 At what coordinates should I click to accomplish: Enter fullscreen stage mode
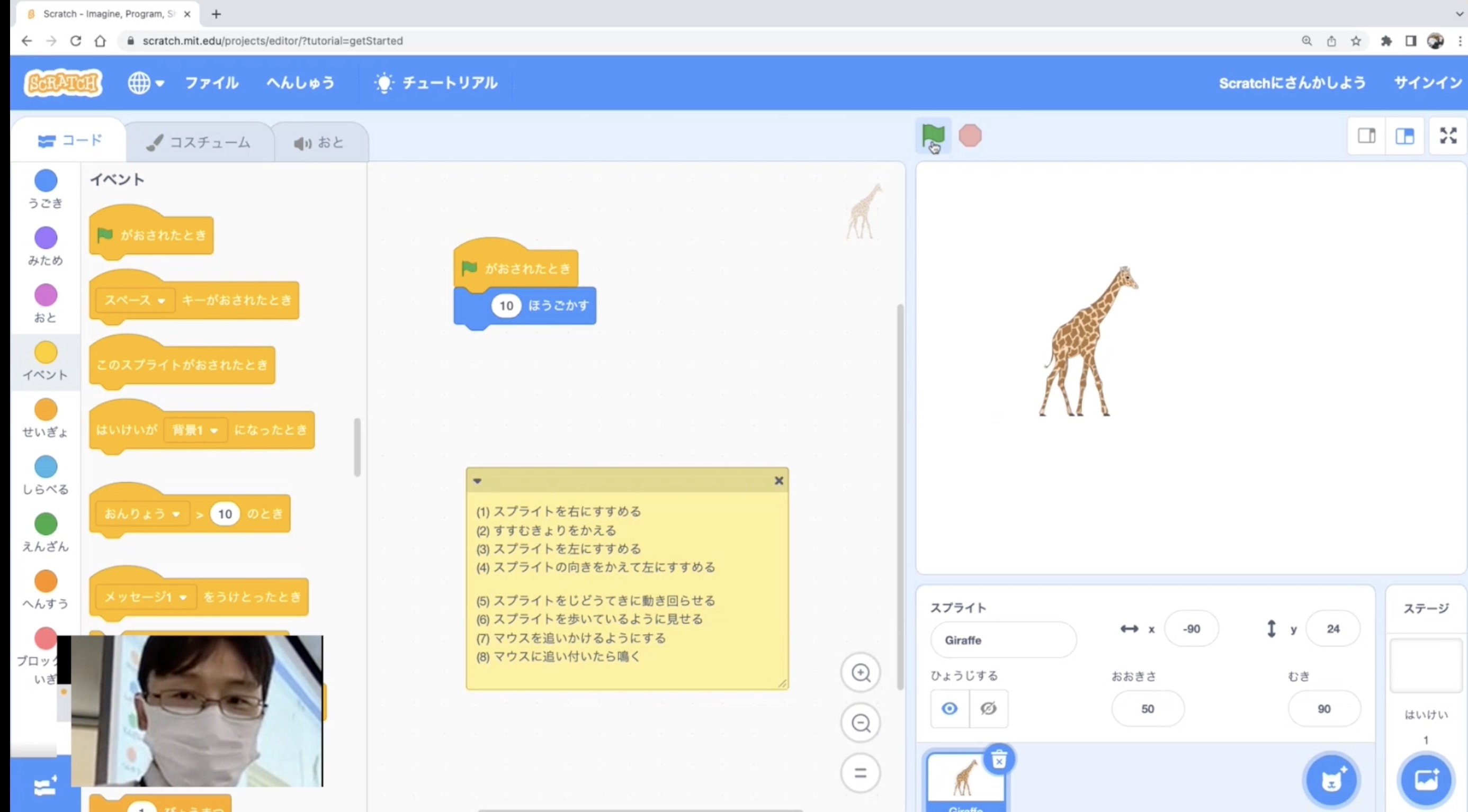click(1448, 136)
